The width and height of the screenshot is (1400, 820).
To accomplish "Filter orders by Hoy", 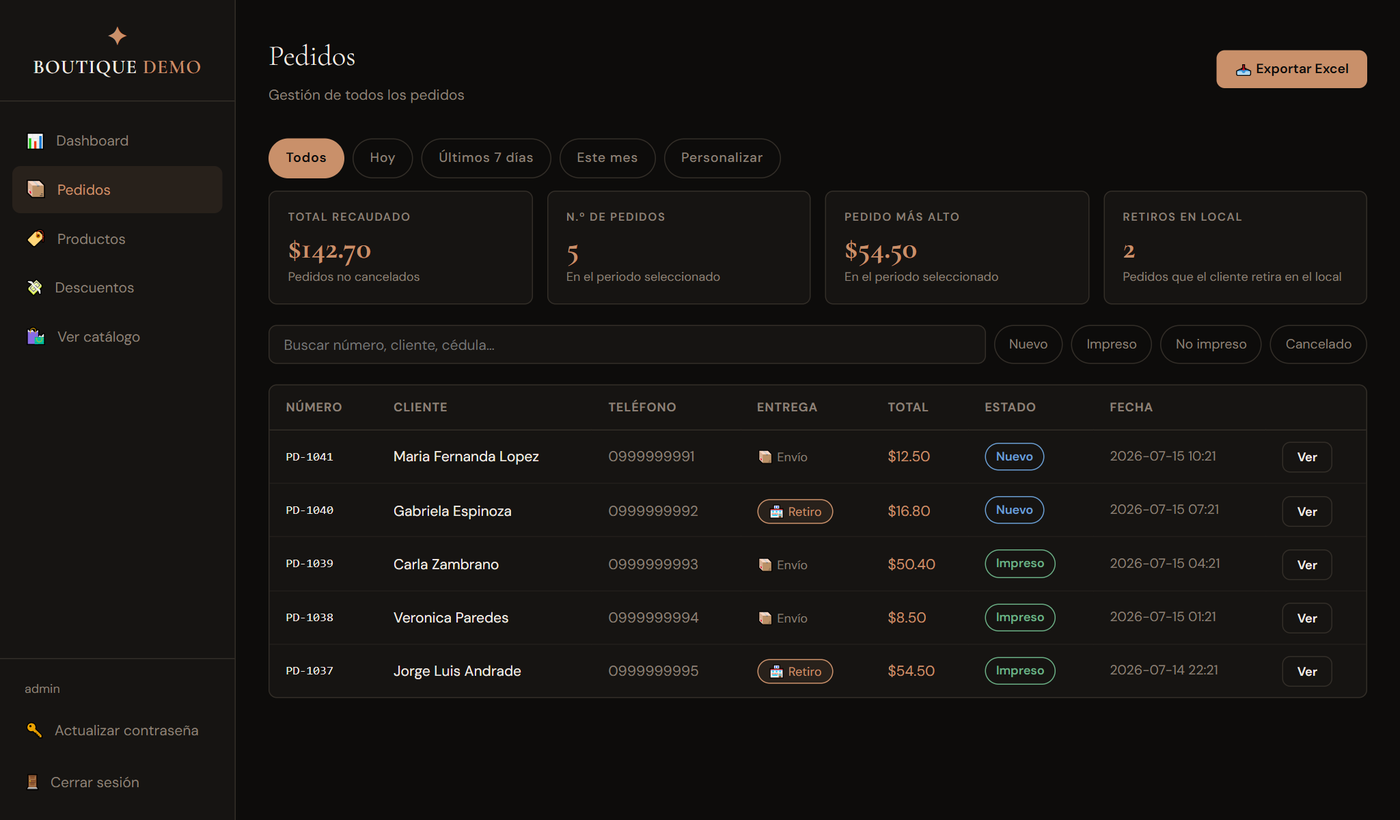I will click(x=382, y=158).
